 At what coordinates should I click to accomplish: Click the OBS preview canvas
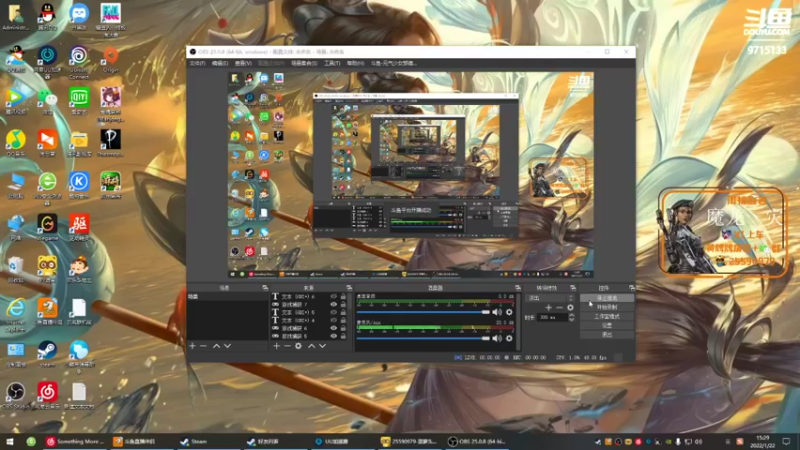coord(410,174)
